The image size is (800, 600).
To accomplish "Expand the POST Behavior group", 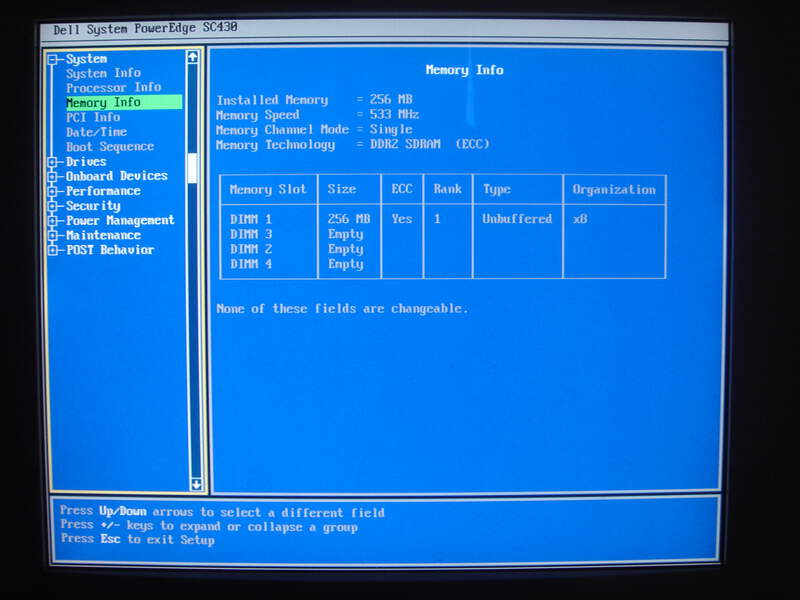I will 53,251.
